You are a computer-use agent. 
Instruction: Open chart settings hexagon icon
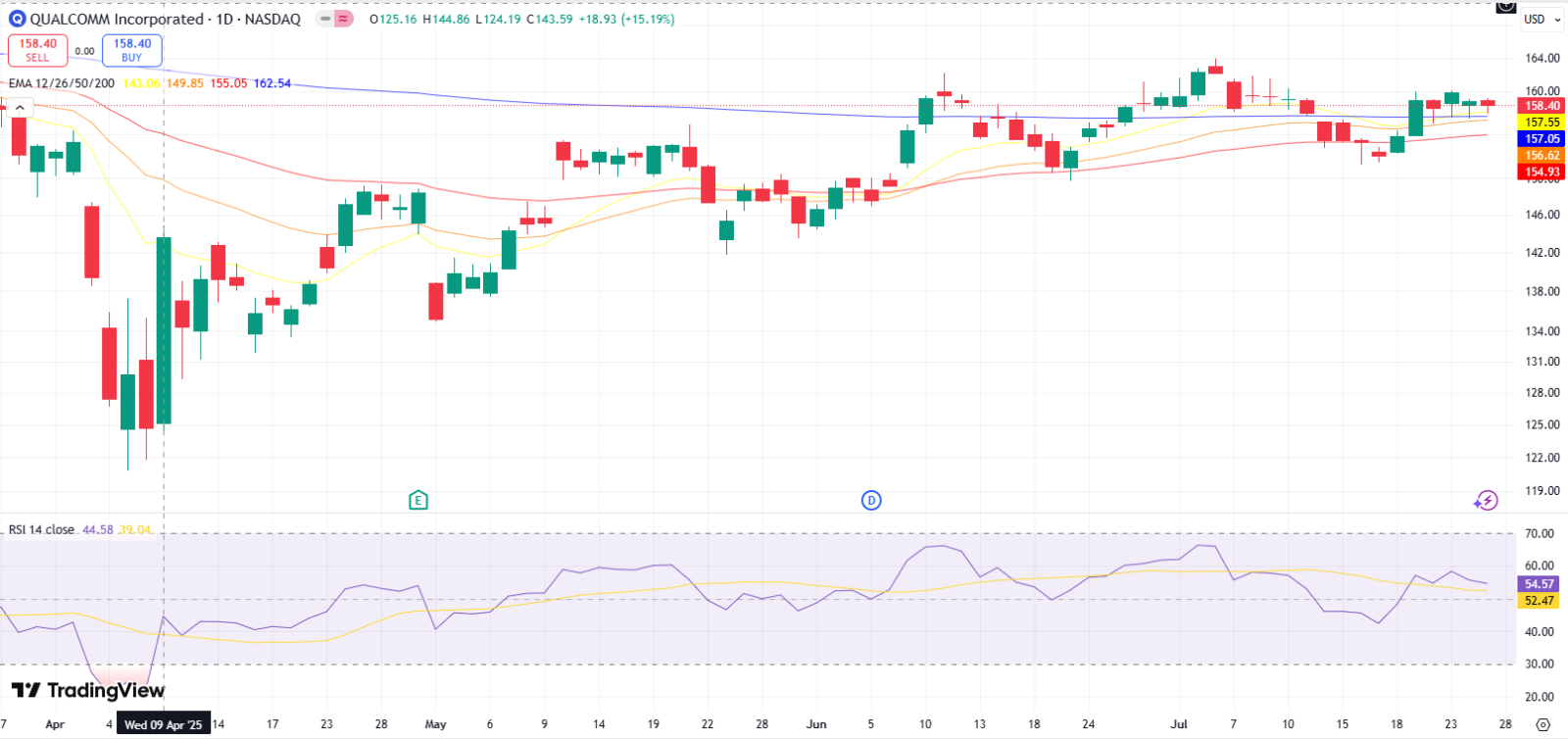tap(1543, 725)
